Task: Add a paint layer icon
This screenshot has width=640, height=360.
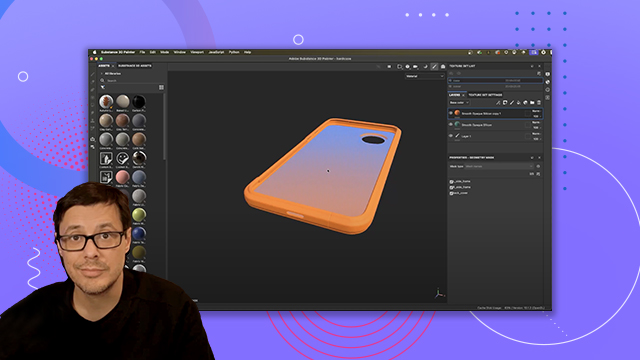Action: click(512, 103)
